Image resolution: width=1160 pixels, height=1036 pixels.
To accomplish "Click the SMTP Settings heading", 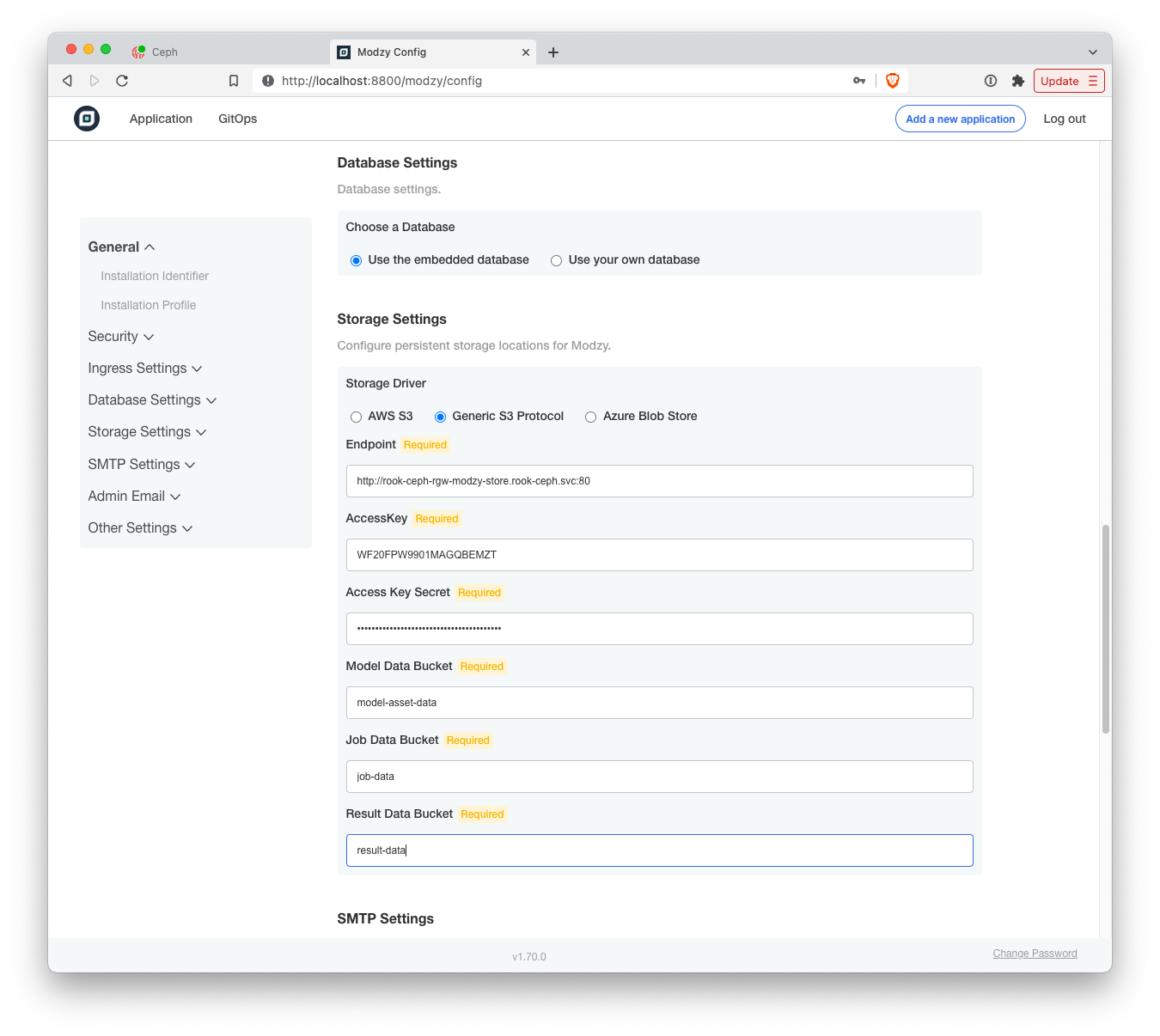I will coord(386,919).
